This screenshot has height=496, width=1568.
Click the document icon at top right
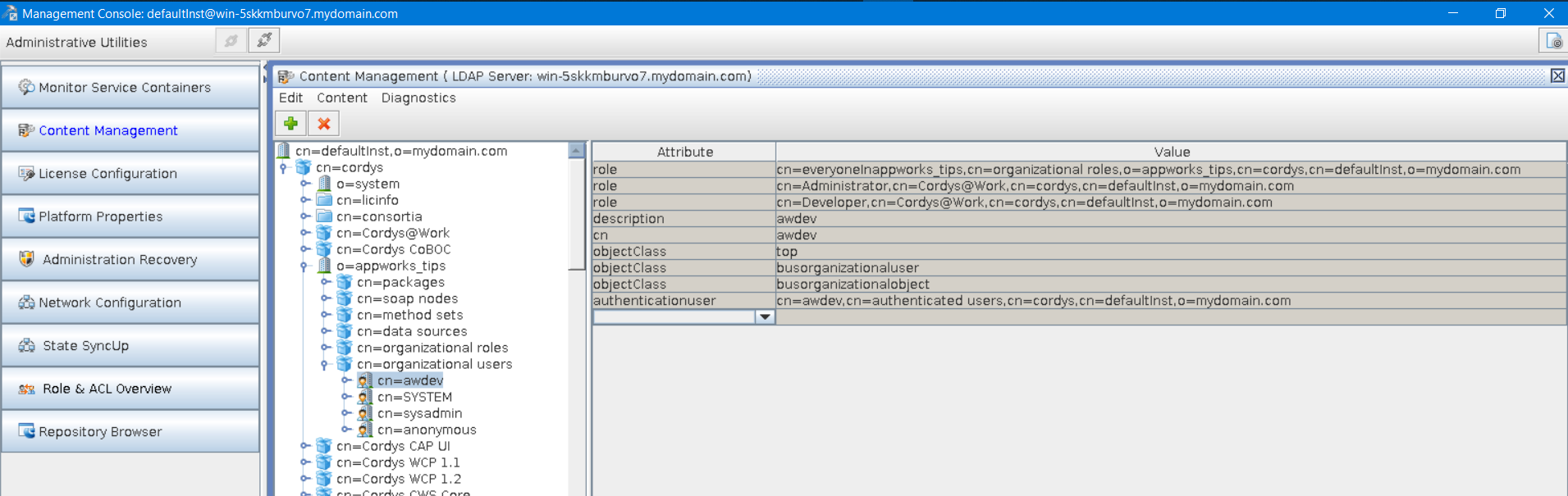(1553, 40)
